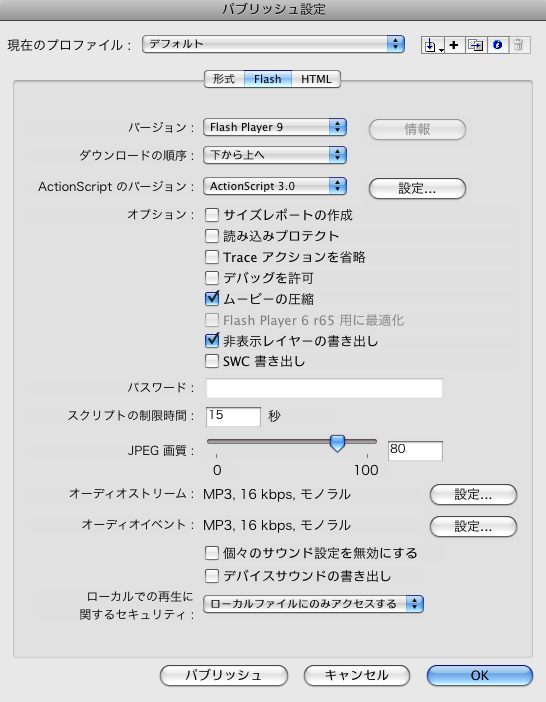Enable the サイズレポートの作成 checkbox
Screen dimensions: 546x702
point(212,215)
